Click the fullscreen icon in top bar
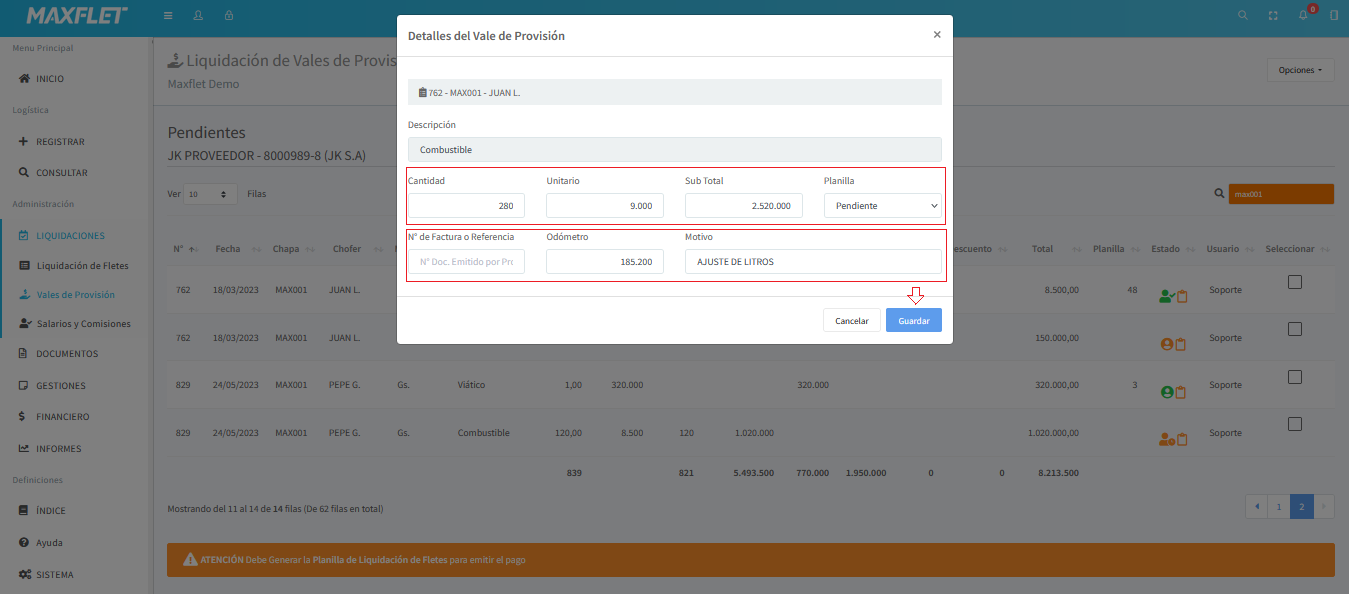Screen dimensions: 1349x594 tap(1273, 16)
